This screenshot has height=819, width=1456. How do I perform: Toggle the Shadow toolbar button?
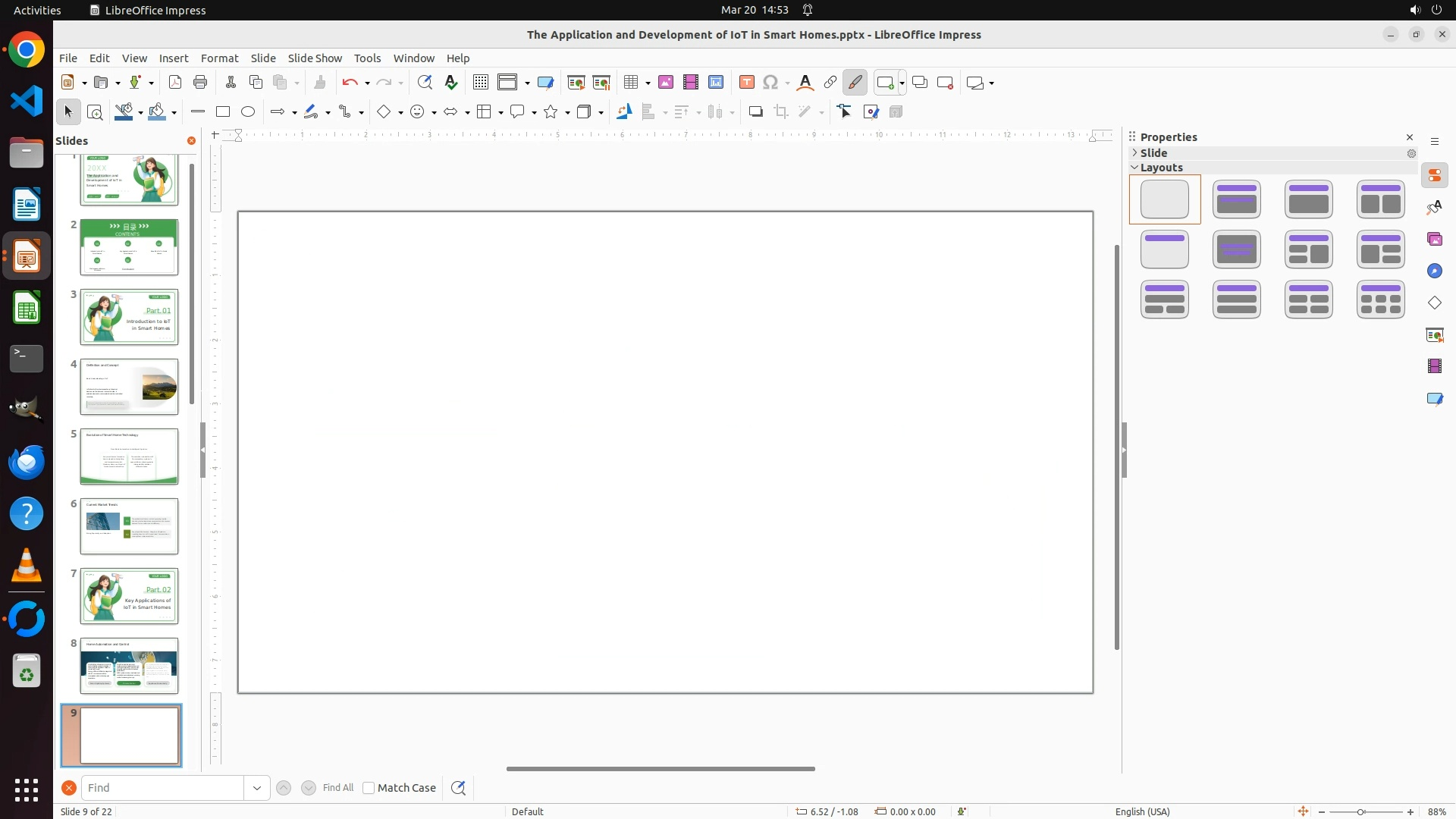(755, 112)
